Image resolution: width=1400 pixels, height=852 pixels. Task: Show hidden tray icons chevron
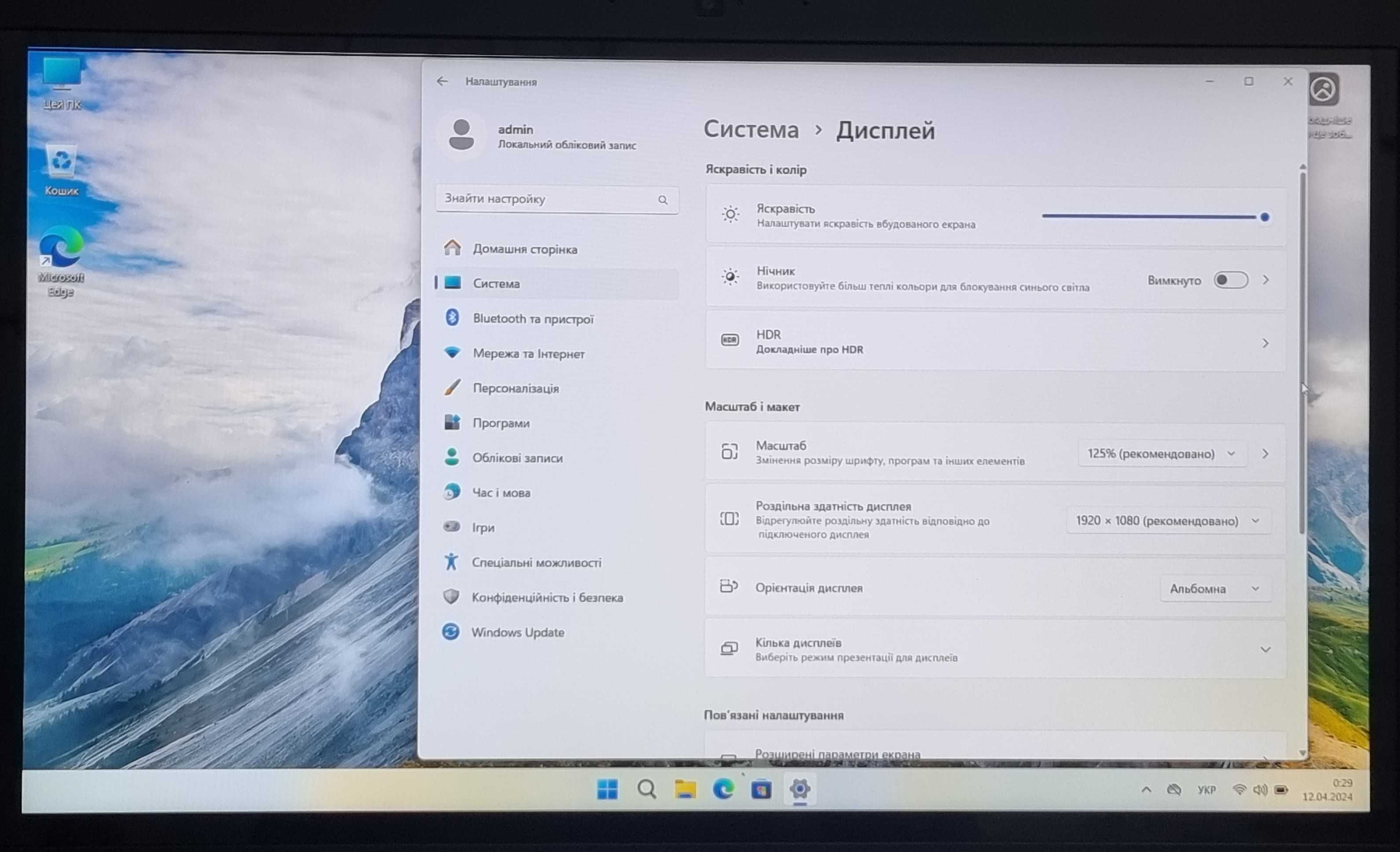tap(1146, 790)
